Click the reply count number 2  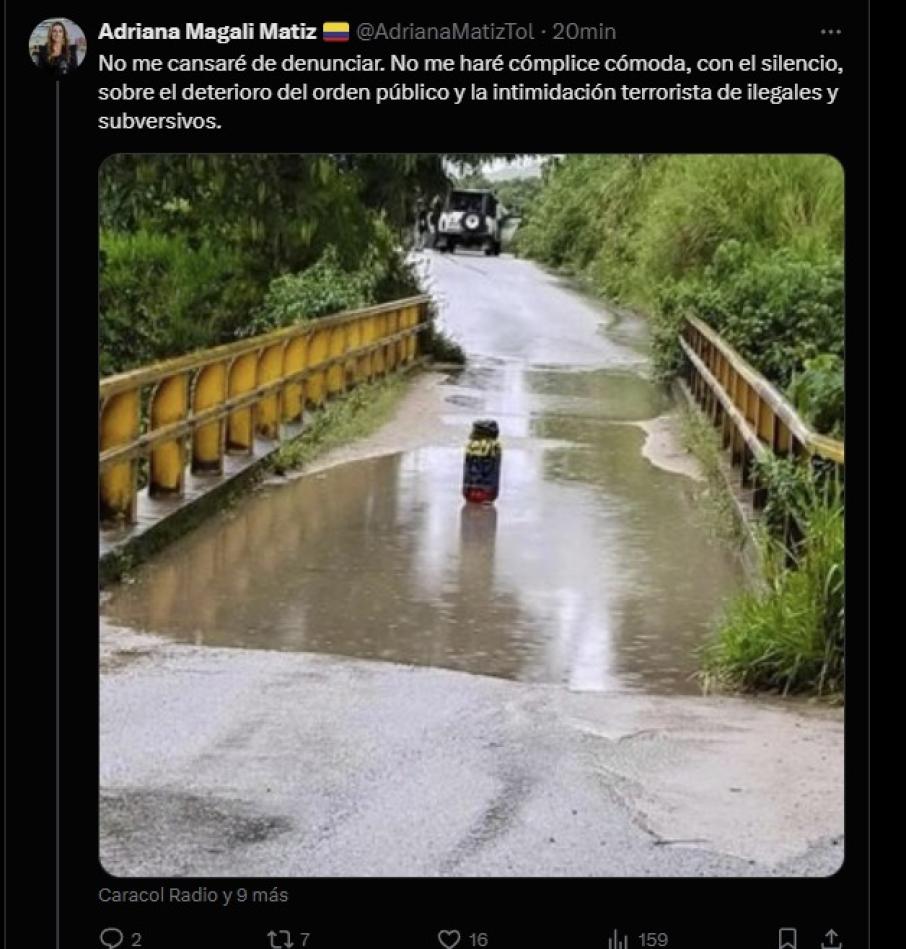(136, 939)
